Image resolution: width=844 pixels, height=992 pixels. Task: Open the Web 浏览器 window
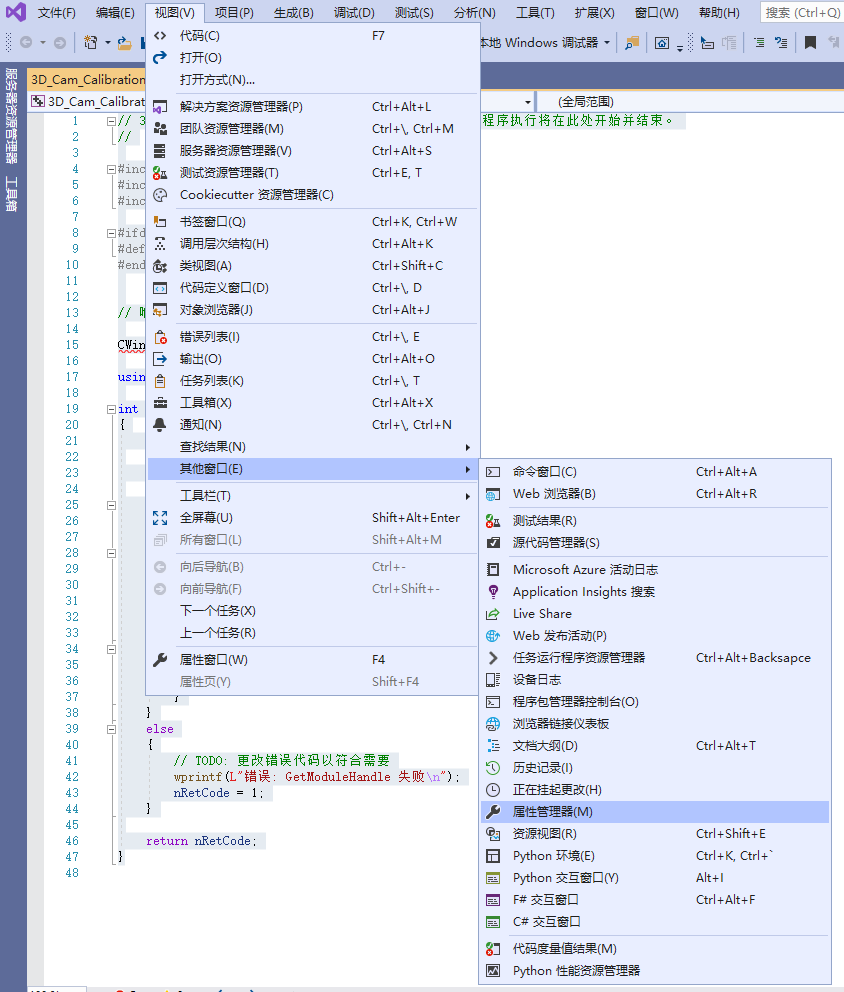(x=554, y=494)
